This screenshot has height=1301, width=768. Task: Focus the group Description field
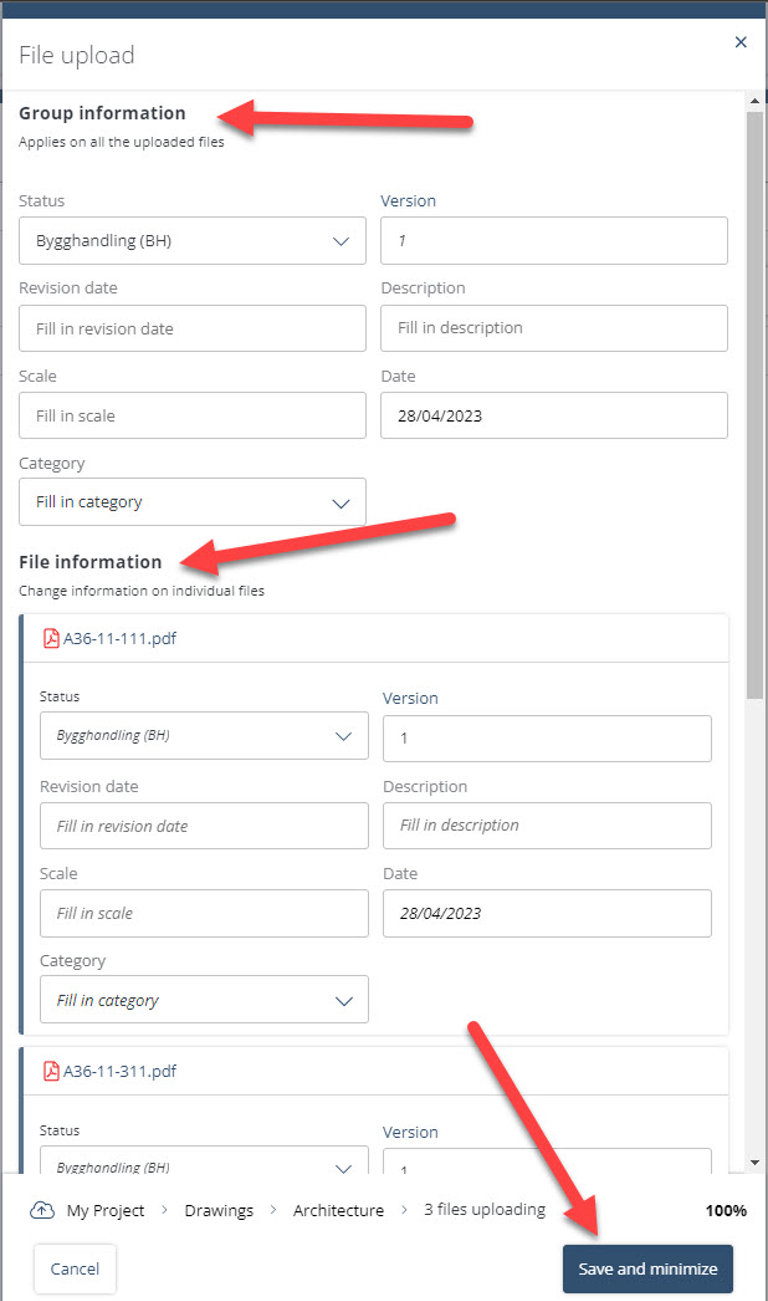tap(554, 328)
